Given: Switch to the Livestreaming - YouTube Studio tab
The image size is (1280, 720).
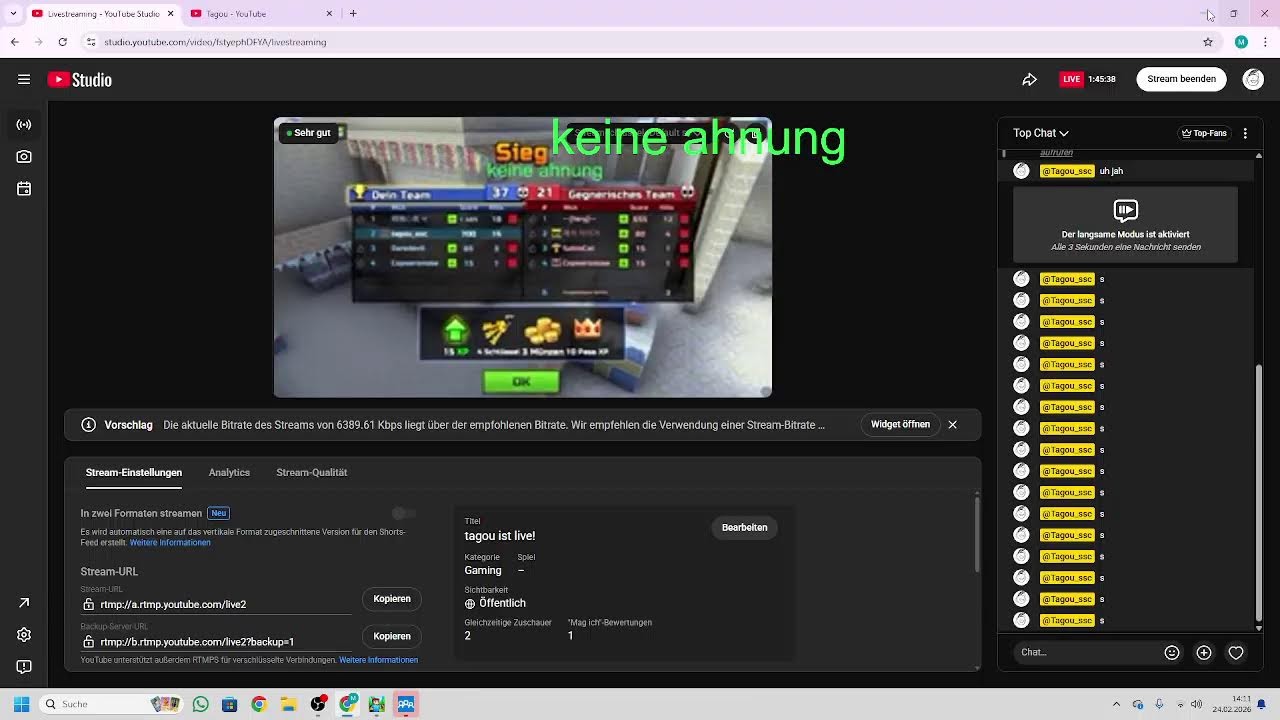Looking at the screenshot, I should tap(103, 14).
